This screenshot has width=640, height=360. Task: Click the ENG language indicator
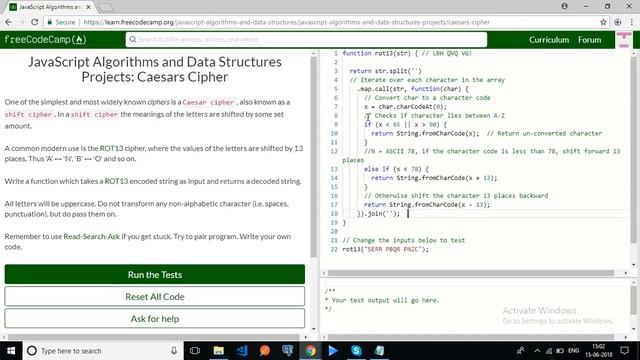573,351
